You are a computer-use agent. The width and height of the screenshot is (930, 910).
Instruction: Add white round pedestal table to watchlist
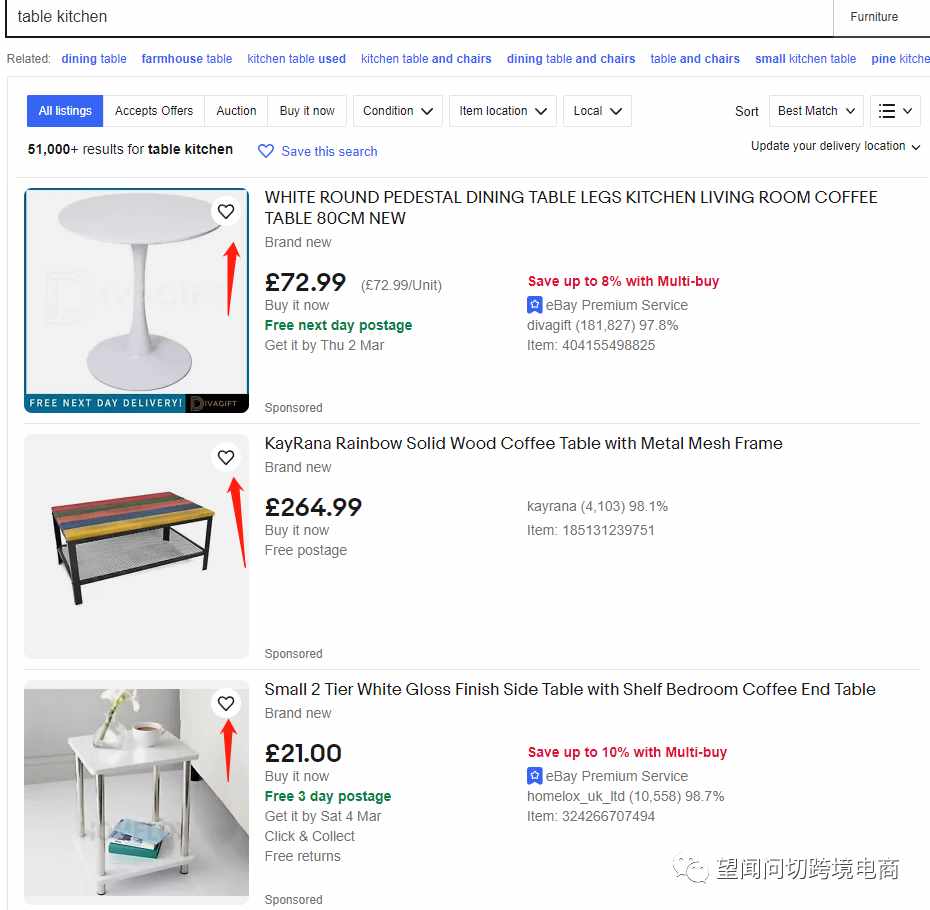pos(225,211)
